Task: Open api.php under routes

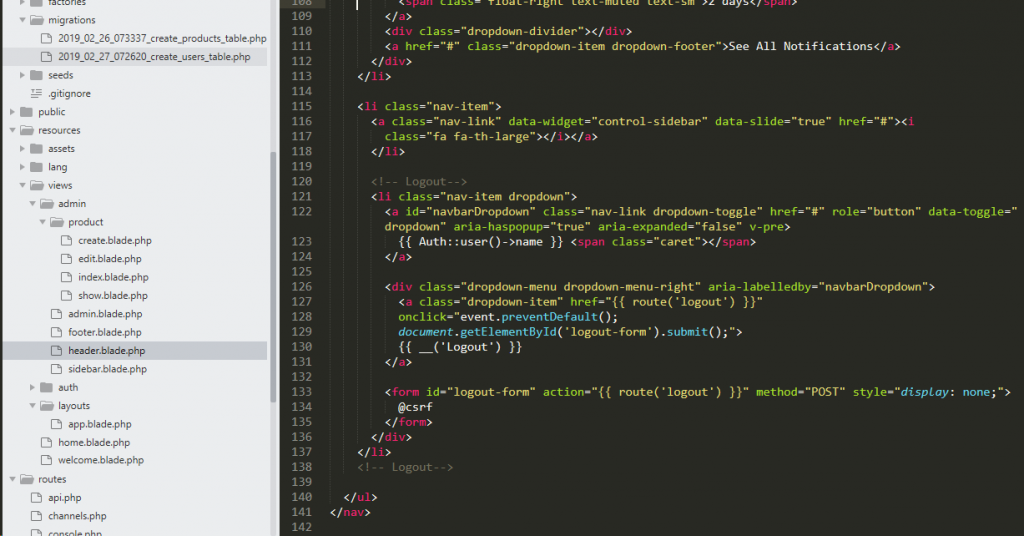Action: point(64,497)
